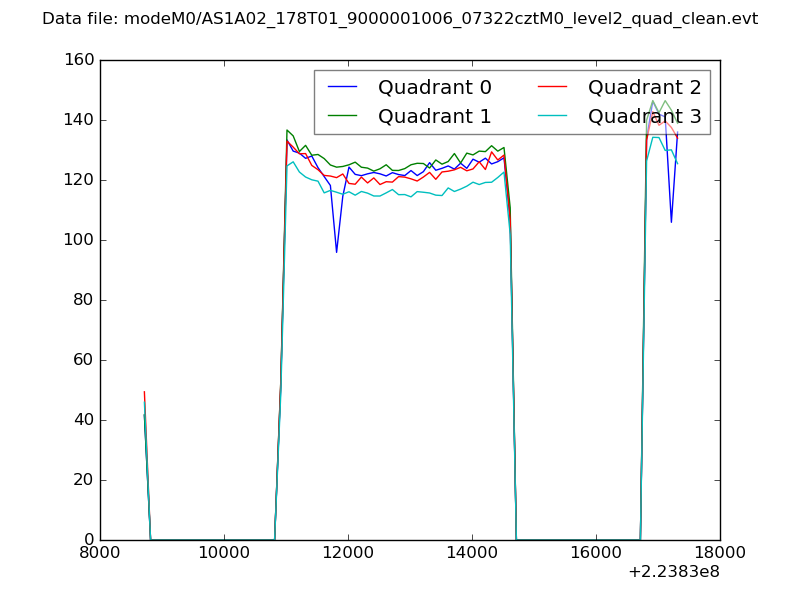800x600 pixels.
Task: Click the Quadrant 3 legend label
Action: [x=644, y=116]
